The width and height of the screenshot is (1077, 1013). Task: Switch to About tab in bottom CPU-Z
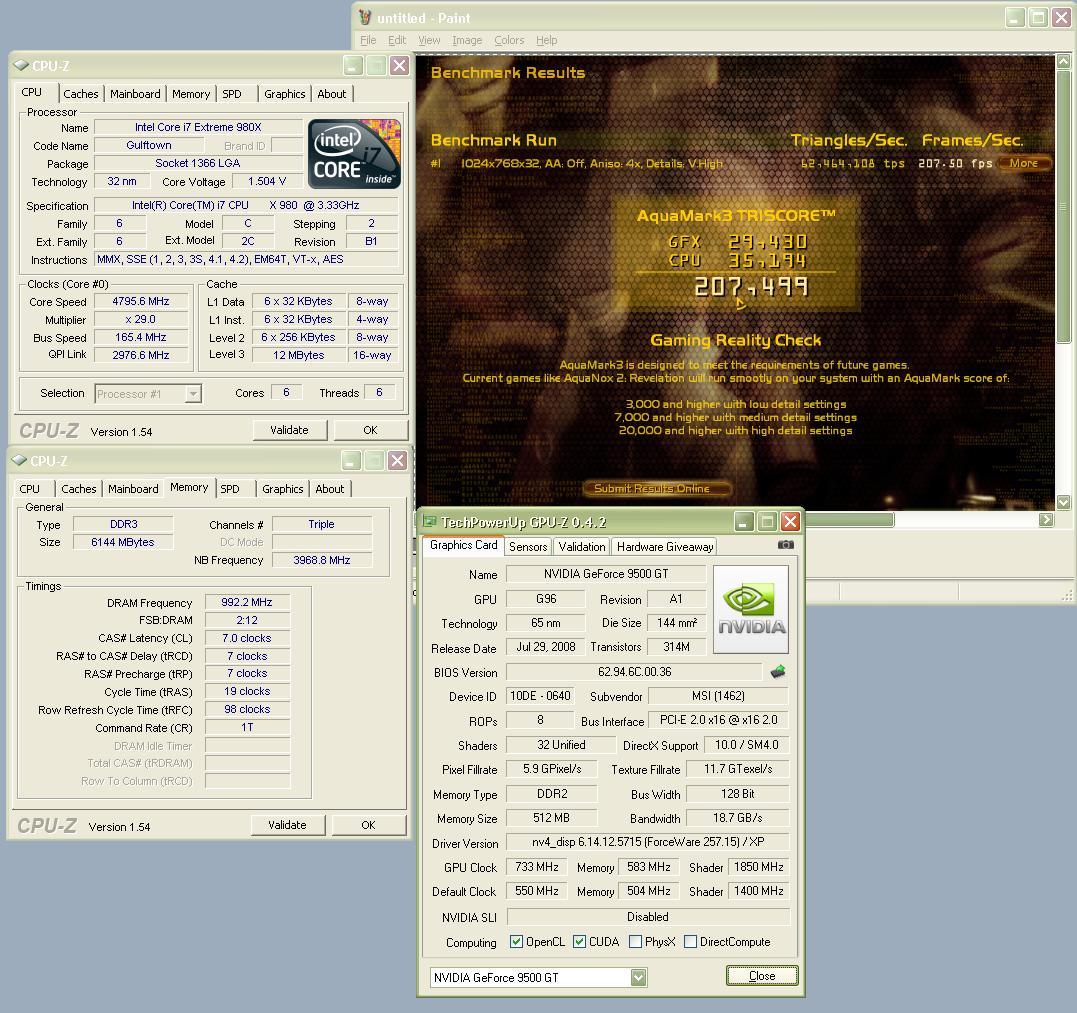(x=330, y=489)
